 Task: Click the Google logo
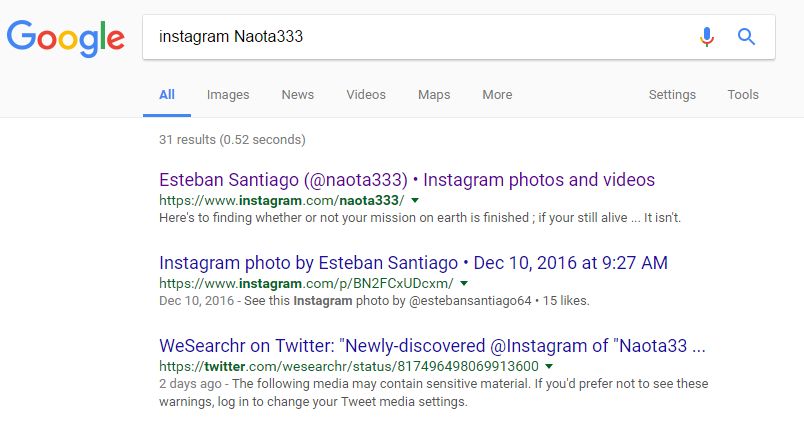click(x=66, y=37)
